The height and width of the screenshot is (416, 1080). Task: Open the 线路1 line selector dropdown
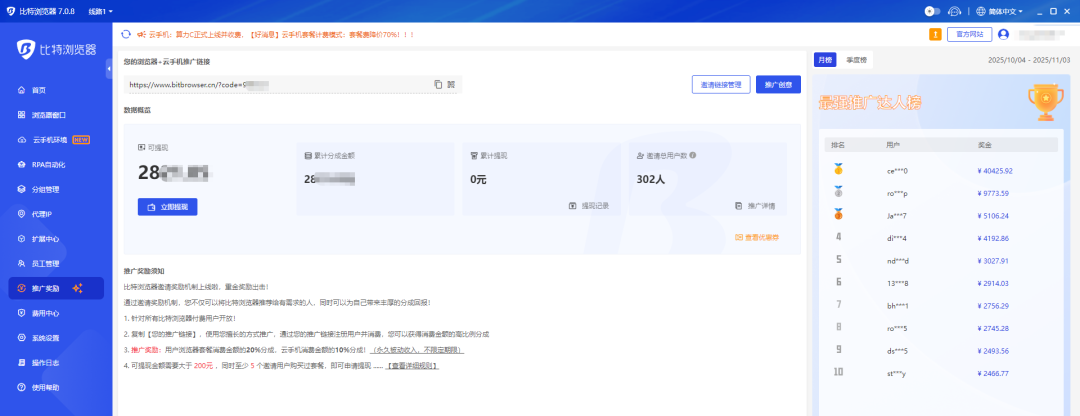click(101, 12)
